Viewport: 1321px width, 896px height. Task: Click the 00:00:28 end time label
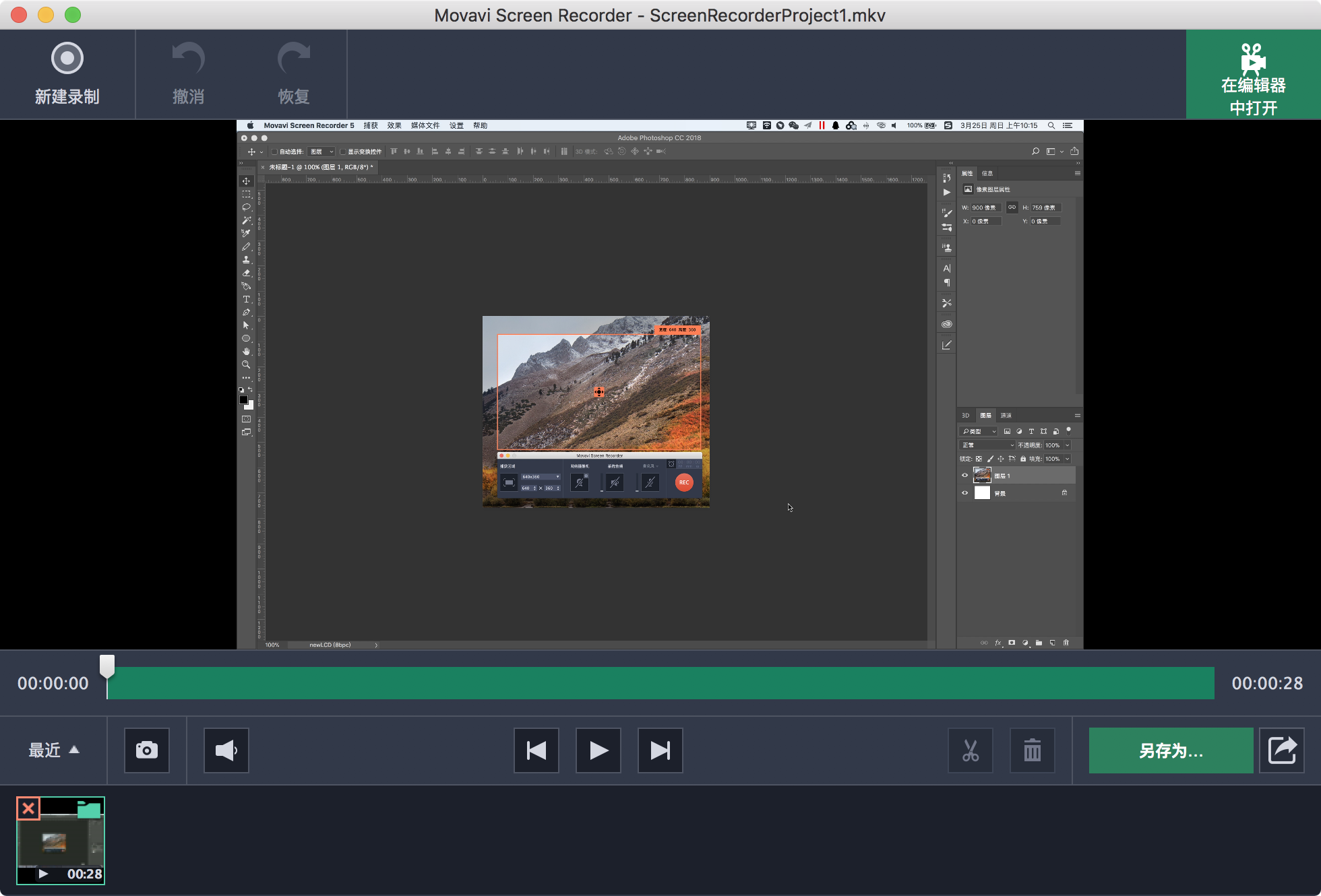(1267, 683)
